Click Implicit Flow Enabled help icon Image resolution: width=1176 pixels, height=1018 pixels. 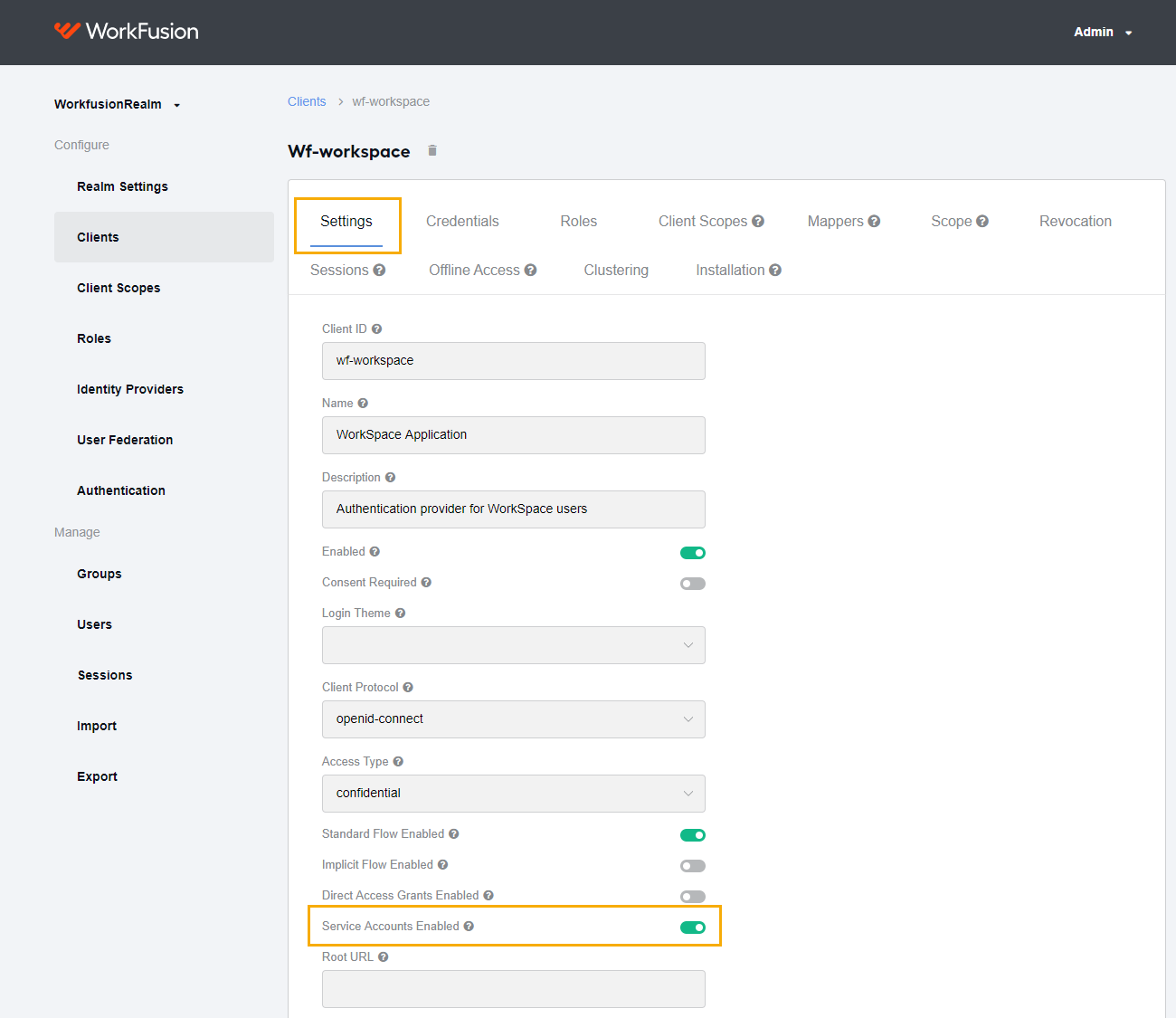[x=442, y=865]
